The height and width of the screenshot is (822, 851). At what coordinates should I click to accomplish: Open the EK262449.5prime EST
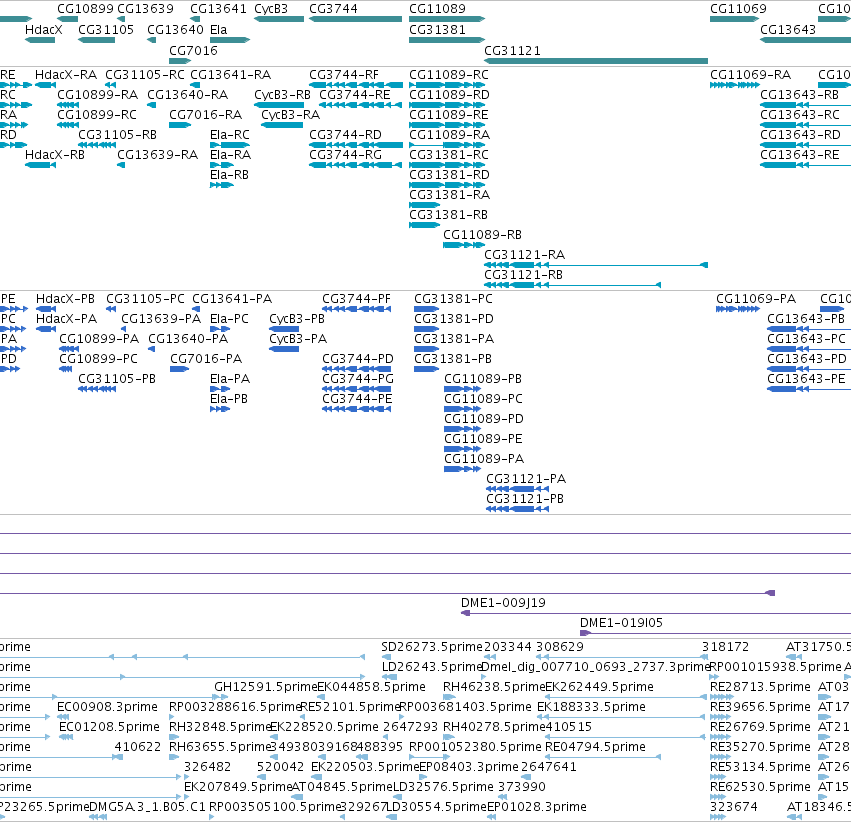[627, 697]
